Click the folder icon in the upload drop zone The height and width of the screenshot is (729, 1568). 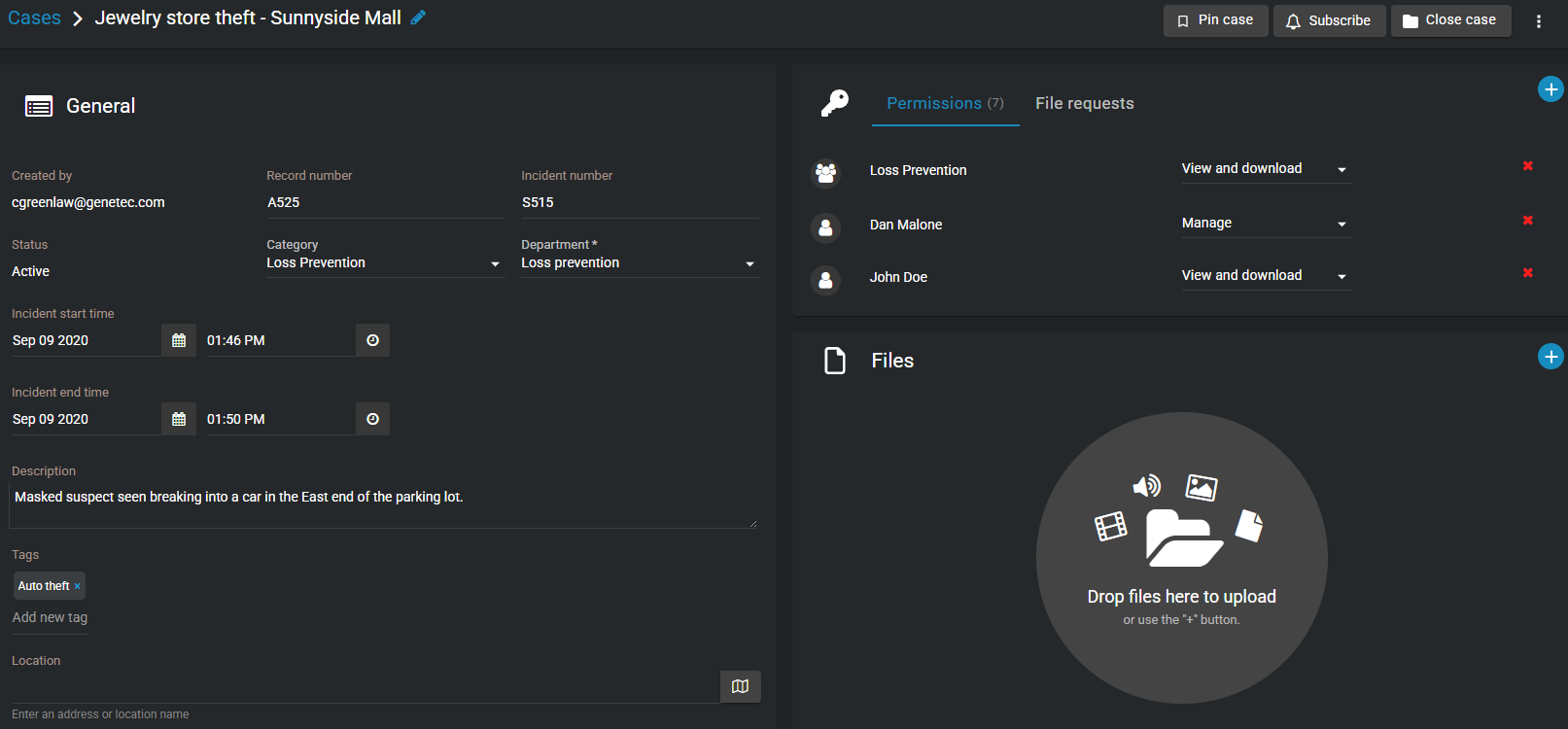click(1183, 538)
